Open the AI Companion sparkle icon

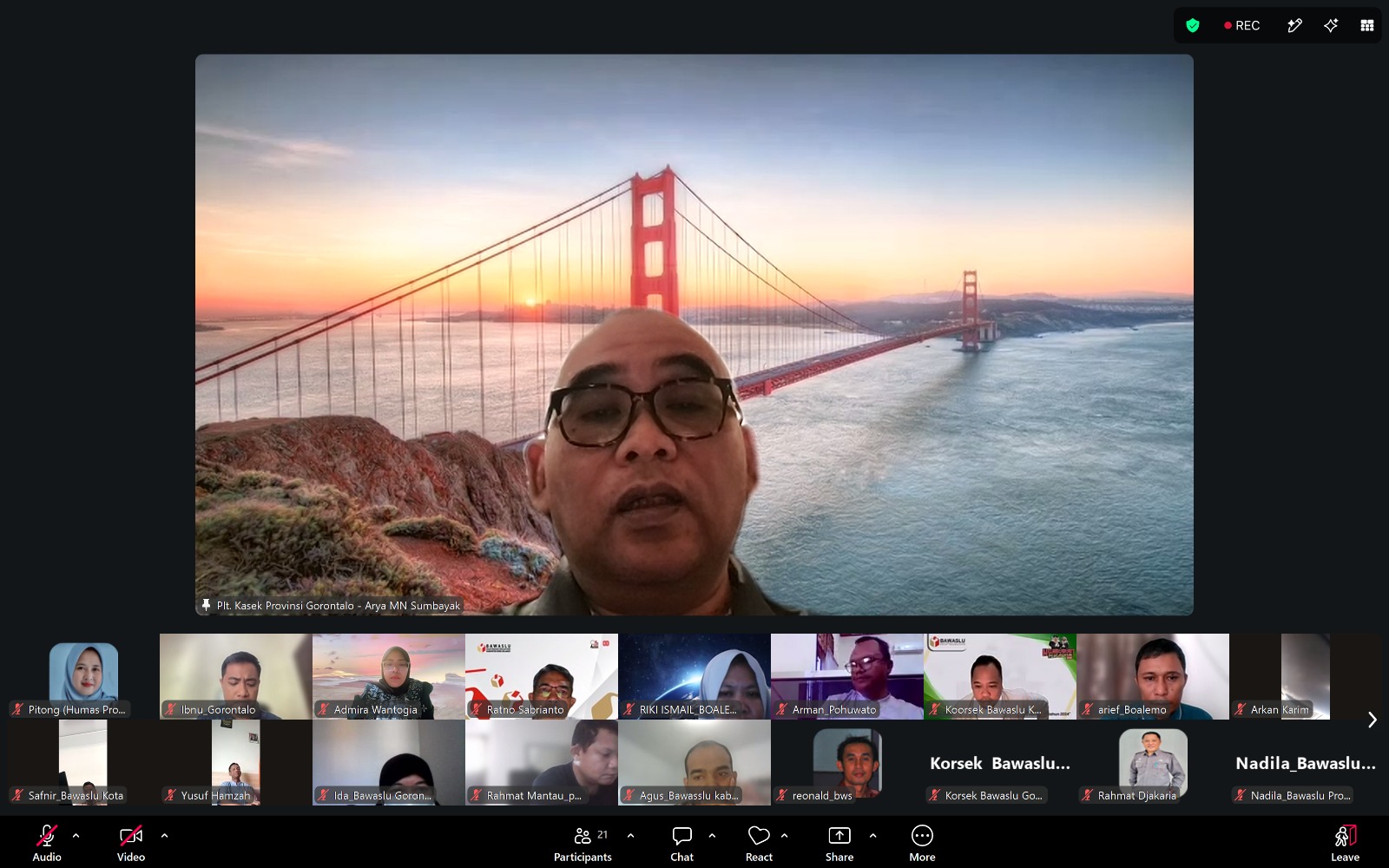pyautogui.click(x=1331, y=25)
